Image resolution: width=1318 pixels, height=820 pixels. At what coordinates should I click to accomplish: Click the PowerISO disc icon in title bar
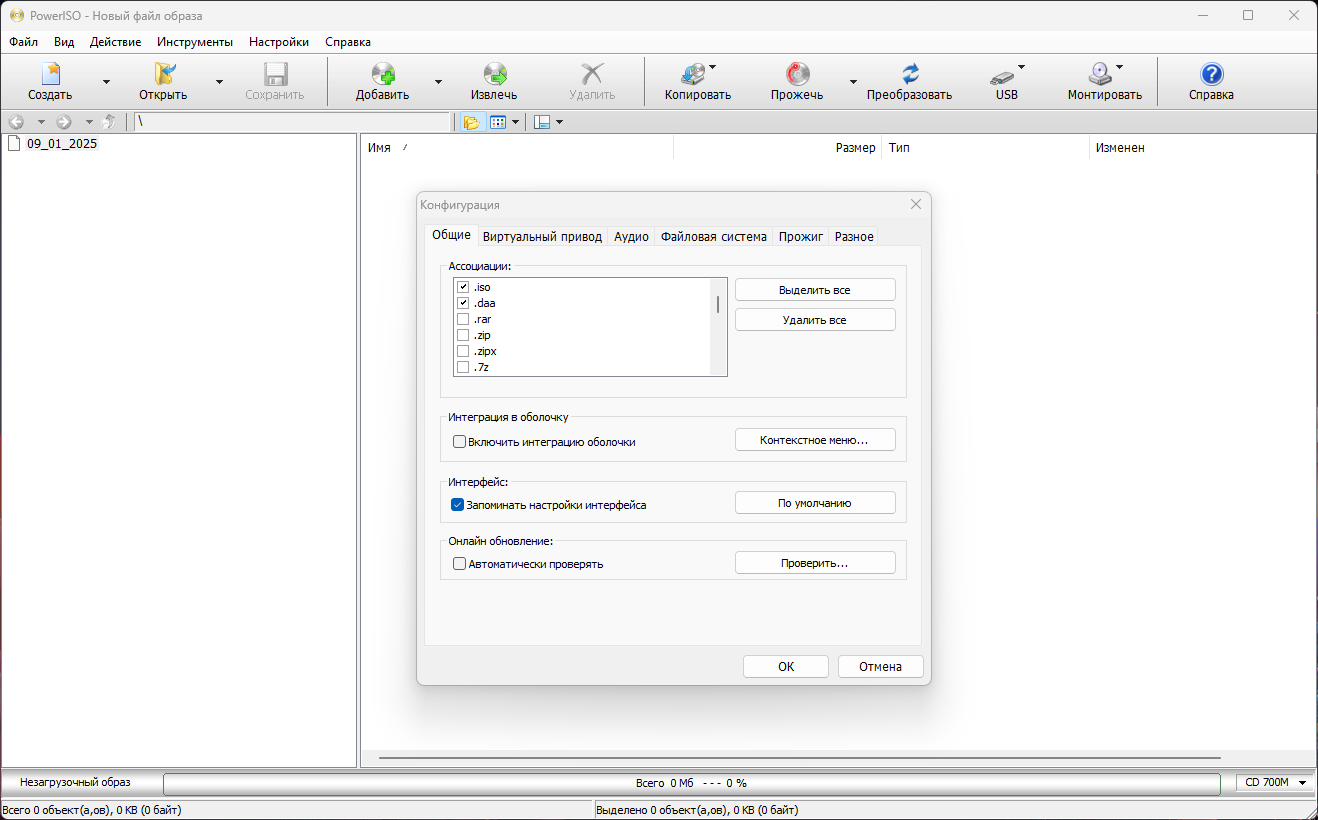tap(17, 15)
